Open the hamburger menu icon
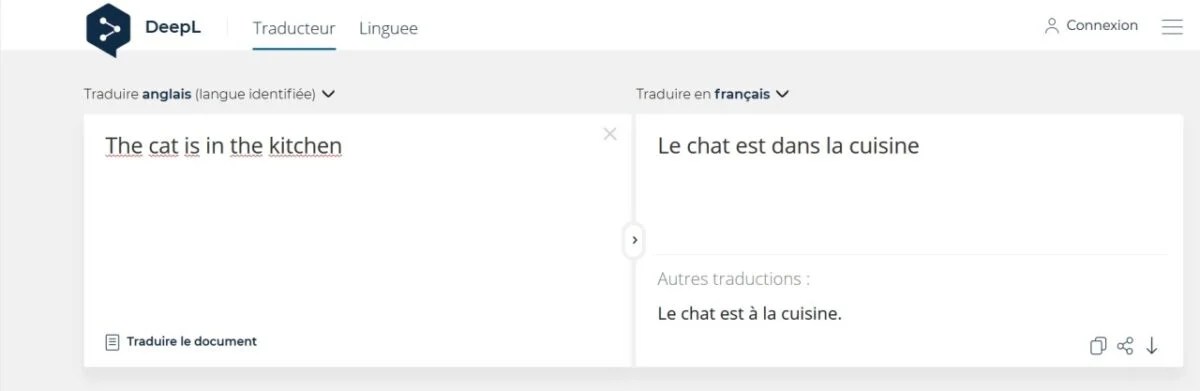 [1172, 27]
